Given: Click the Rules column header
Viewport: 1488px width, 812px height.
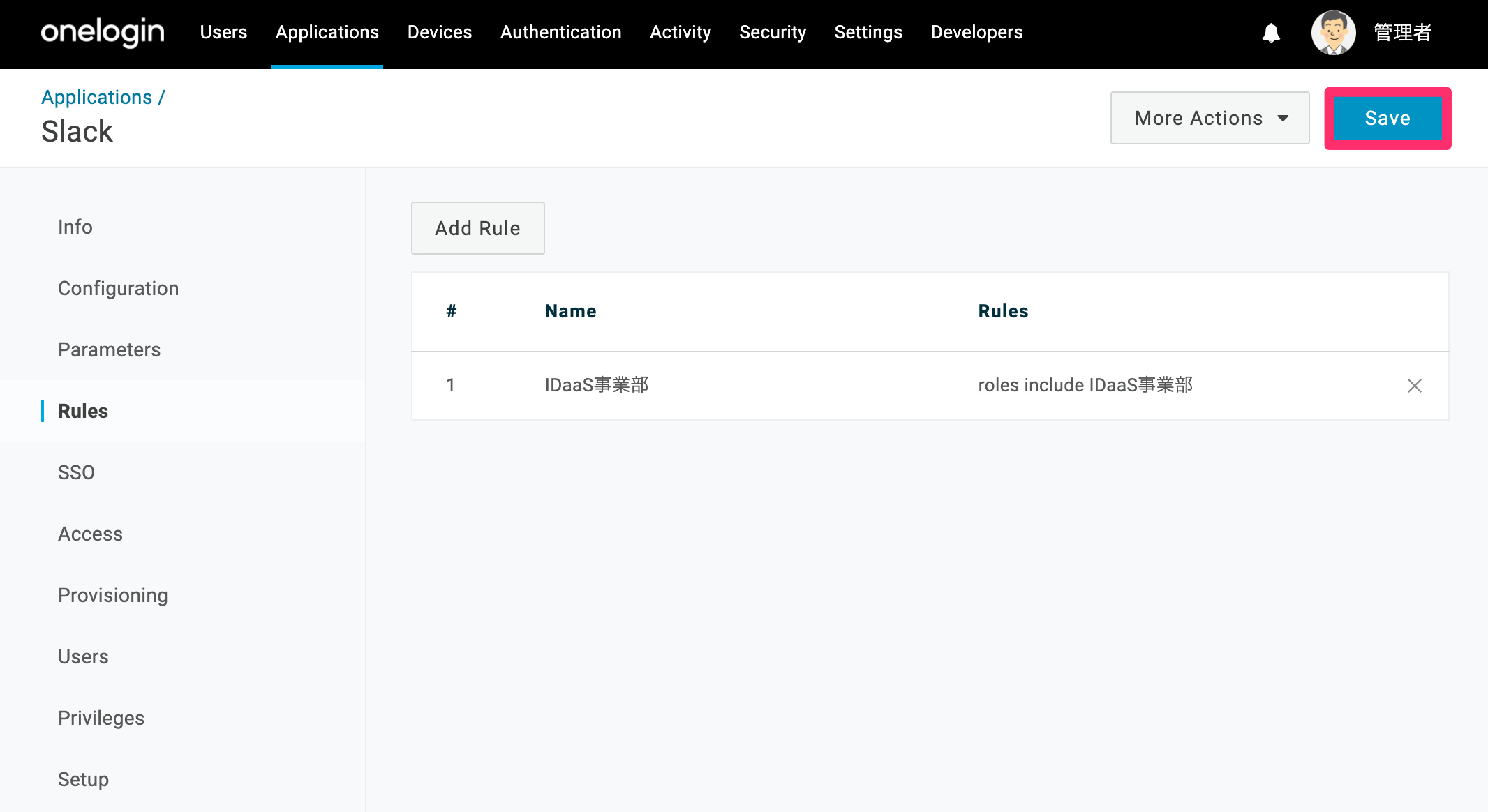Looking at the screenshot, I should tap(1003, 311).
